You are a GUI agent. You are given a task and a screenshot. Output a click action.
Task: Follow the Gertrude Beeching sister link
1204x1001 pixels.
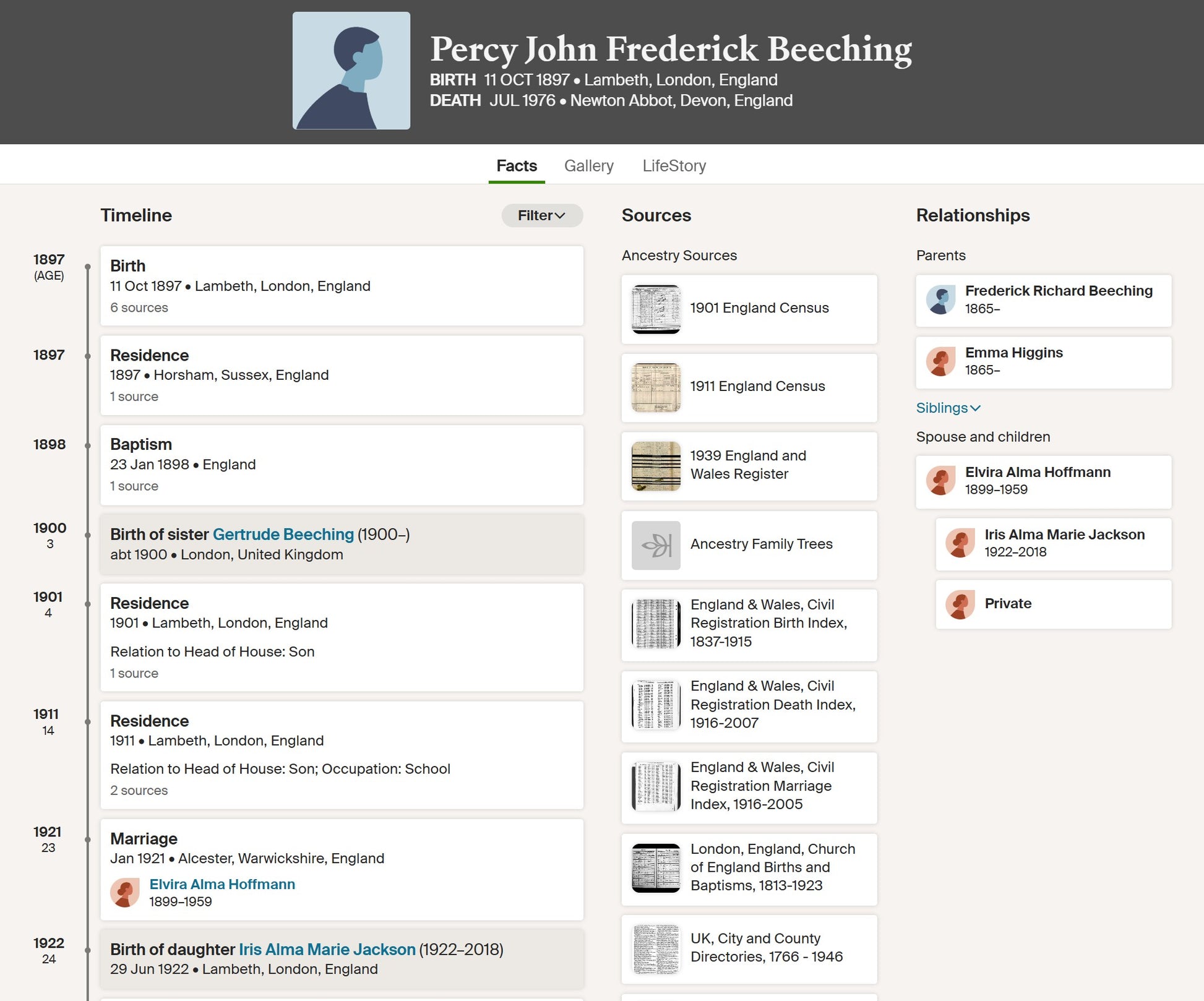(x=283, y=534)
